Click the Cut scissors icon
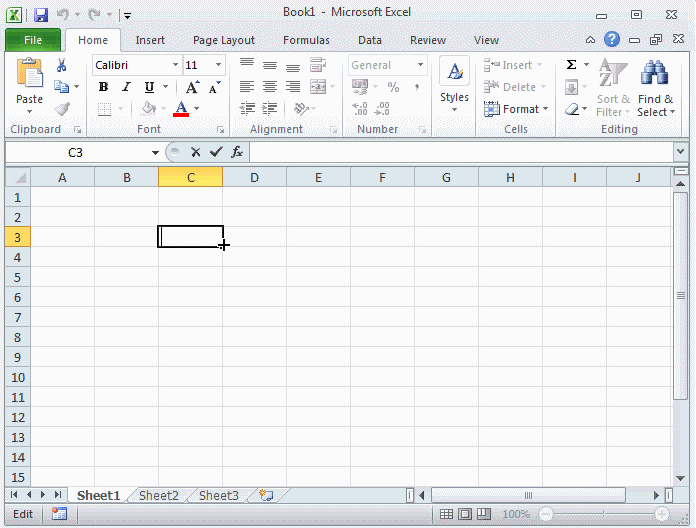 (x=62, y=65)
